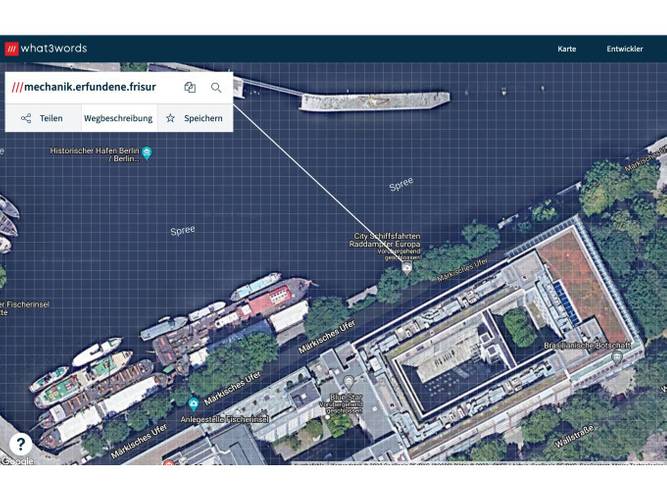Click the star icon beside Speichern
The width and height of the screenshot is (667, 500).
(x=170, y=118)
